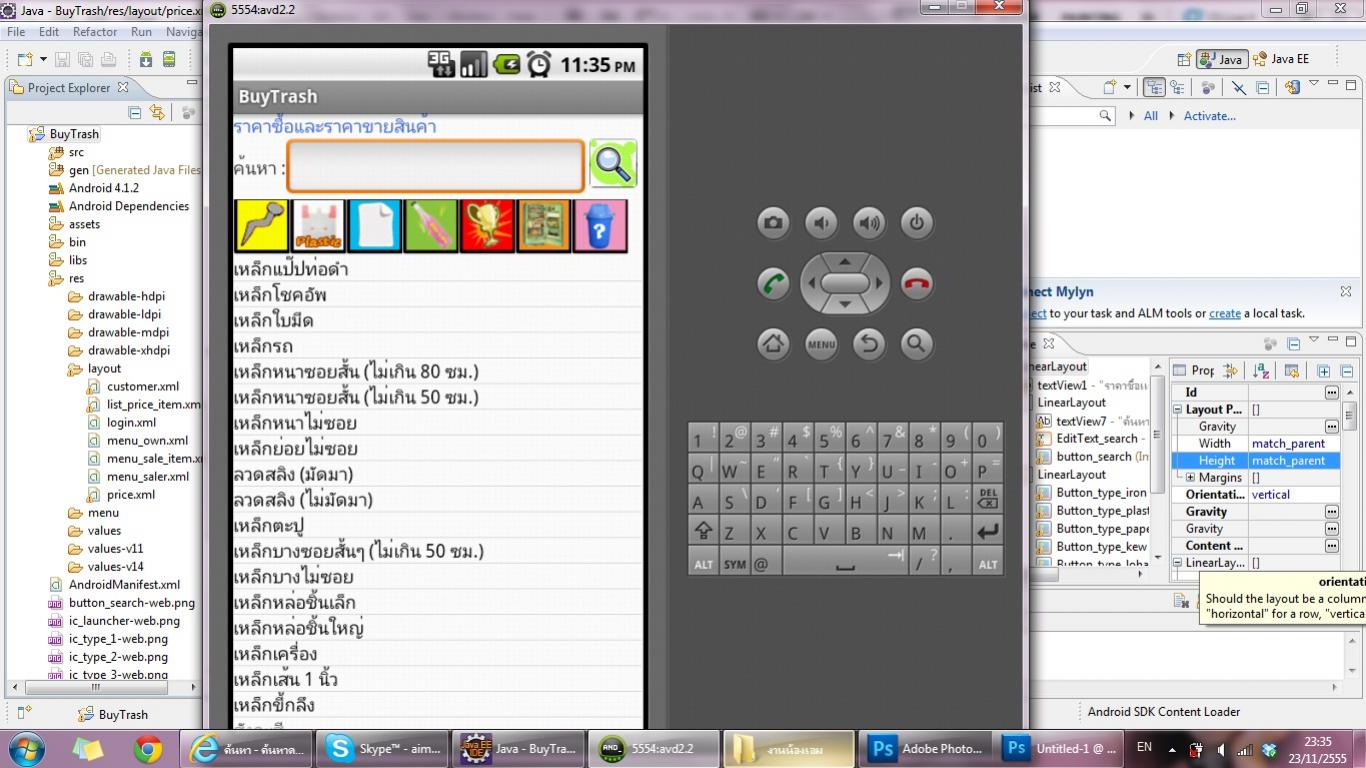Click the emulator volume down button
This screenshot has height=768, width=1366.
821,223
